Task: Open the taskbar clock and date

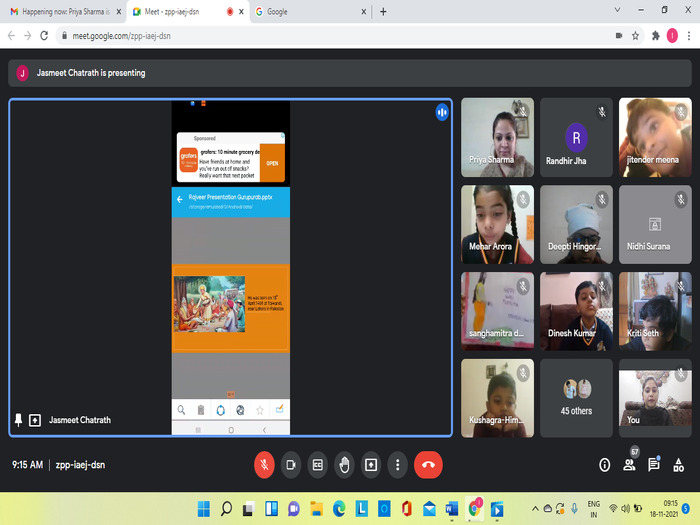Action: pyautogui.click(x=664, y=508)
